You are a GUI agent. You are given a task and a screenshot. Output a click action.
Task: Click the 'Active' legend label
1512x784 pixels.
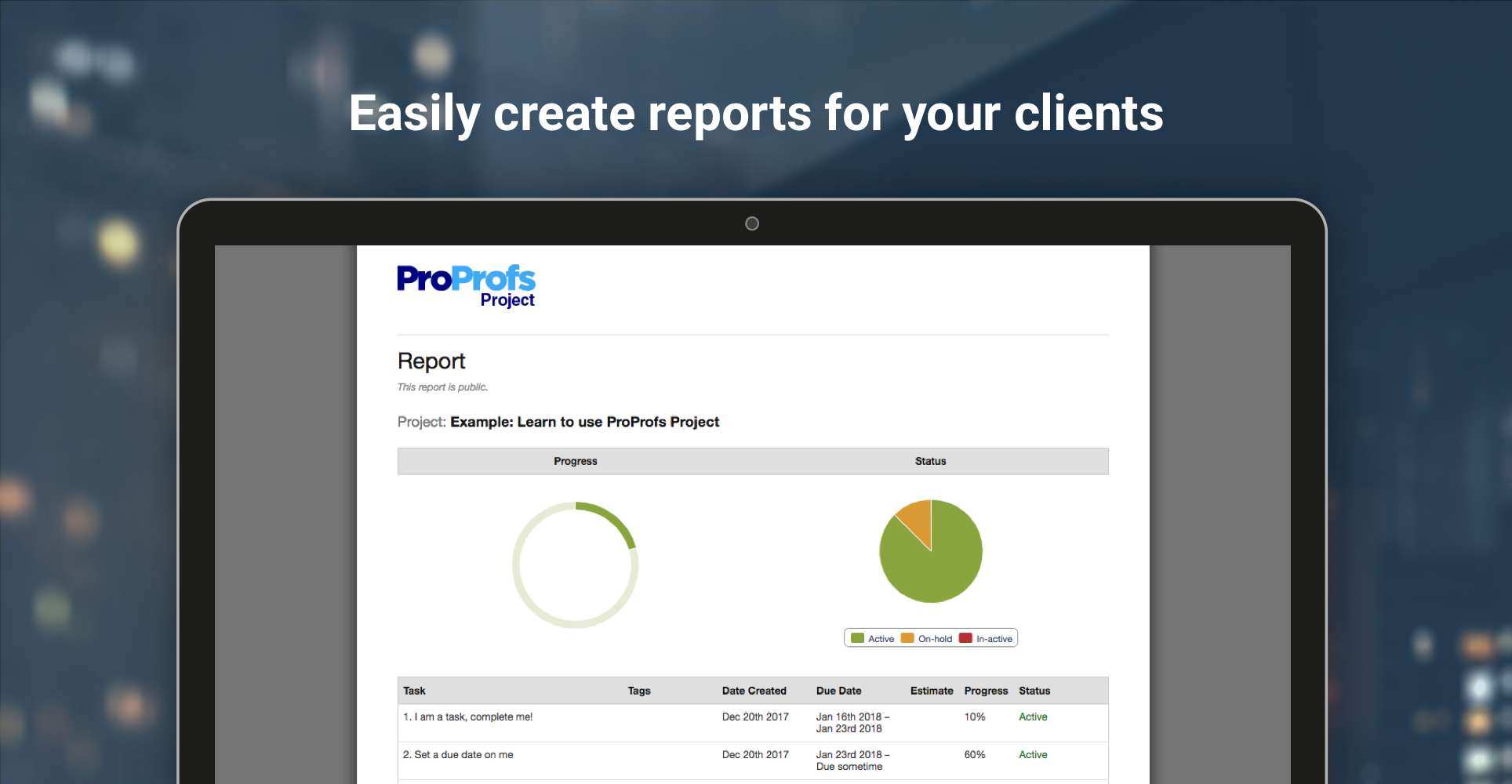click(881, 639)
